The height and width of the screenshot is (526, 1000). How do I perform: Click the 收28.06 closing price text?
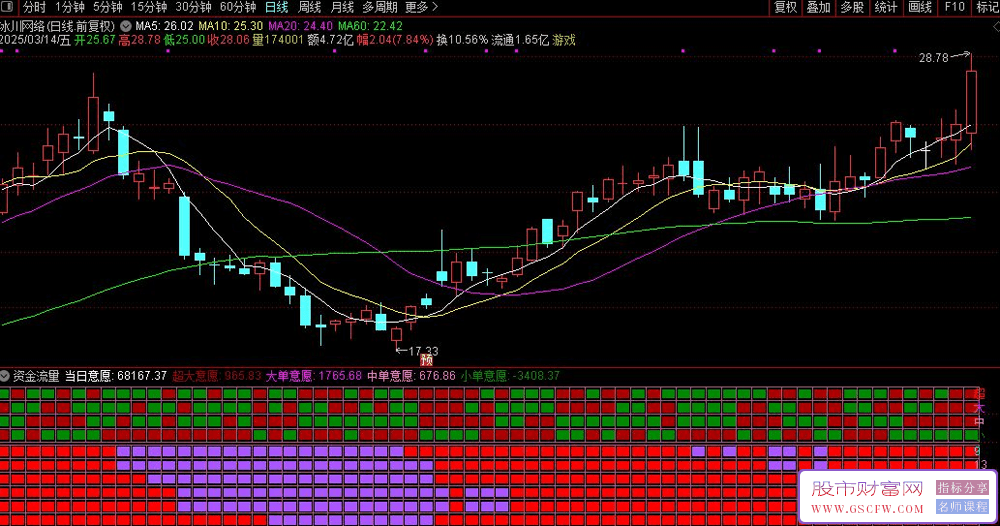click(228, 40)
